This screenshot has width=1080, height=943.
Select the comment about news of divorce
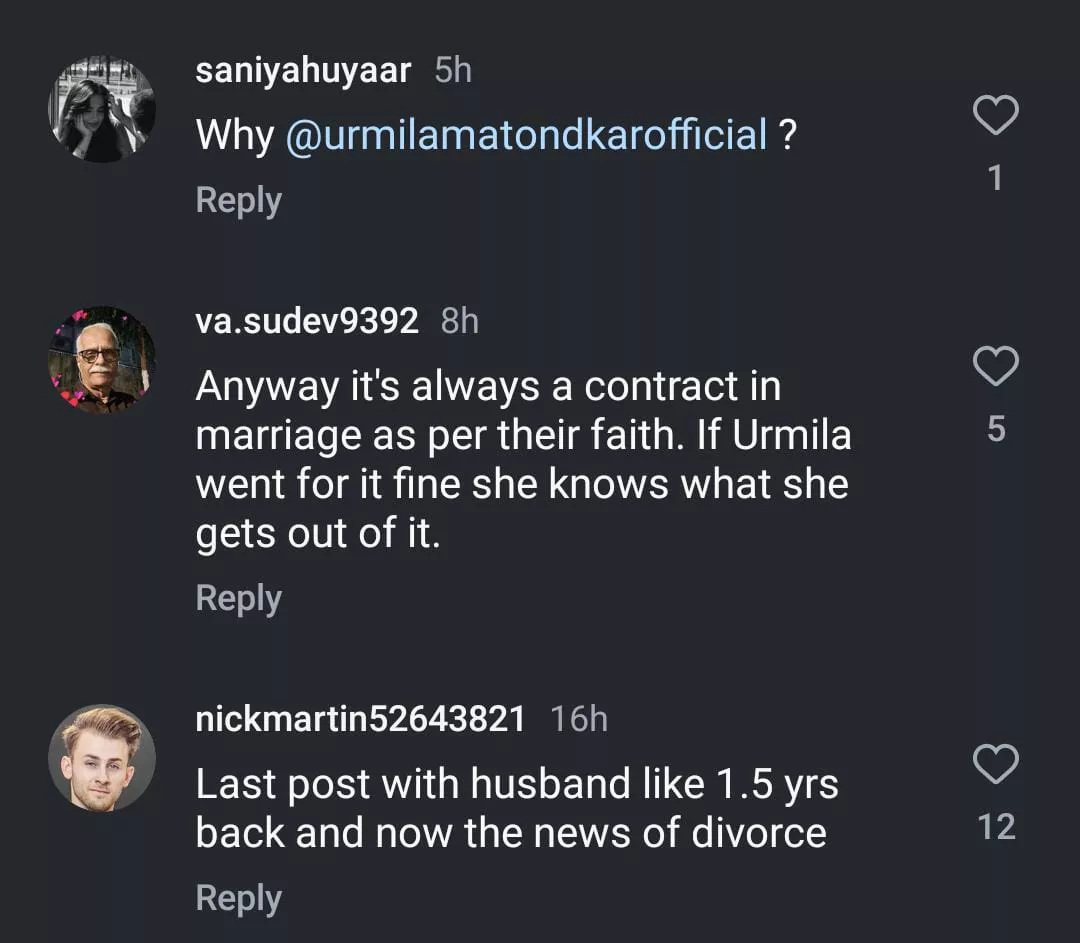coord(515,808)
